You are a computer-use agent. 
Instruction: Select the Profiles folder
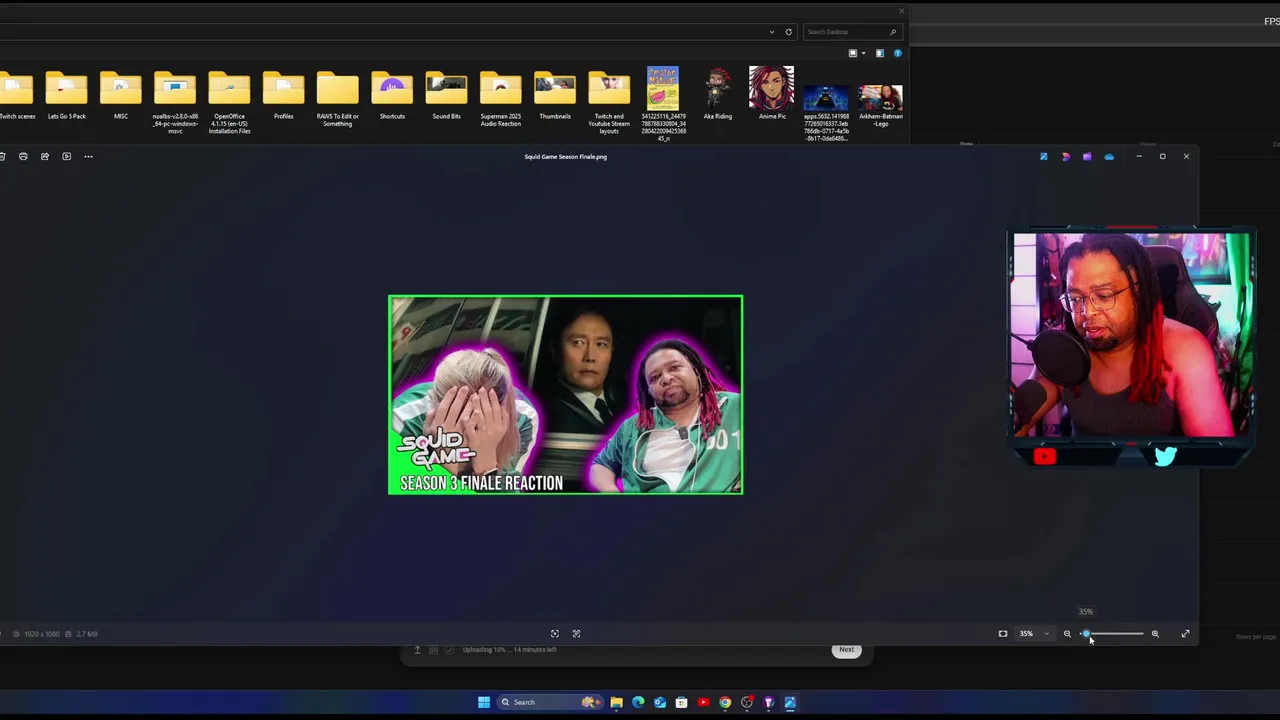click(x=283, y=97)
